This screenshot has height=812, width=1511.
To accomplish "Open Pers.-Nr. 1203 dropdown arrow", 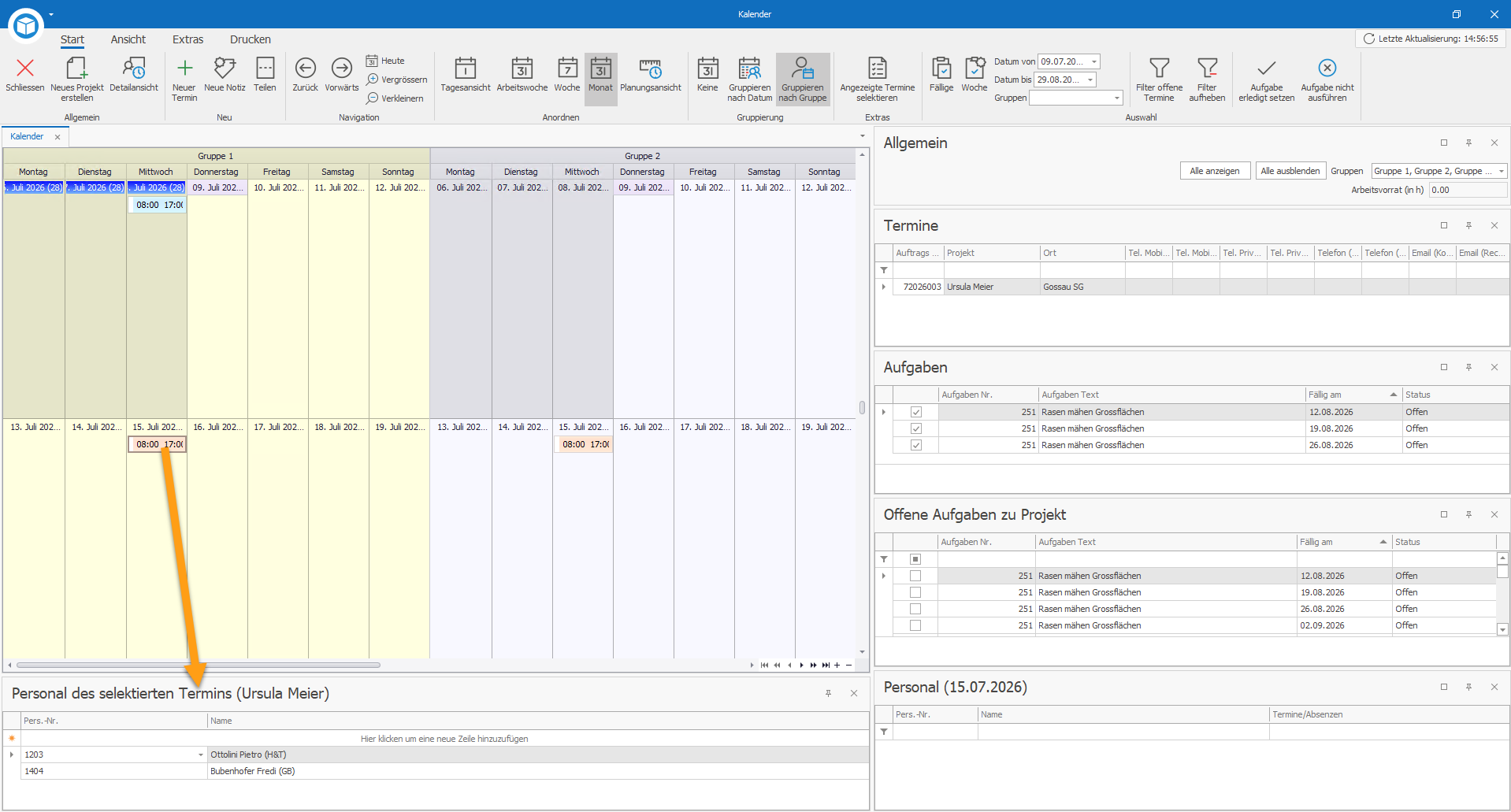I will [201, 755].
